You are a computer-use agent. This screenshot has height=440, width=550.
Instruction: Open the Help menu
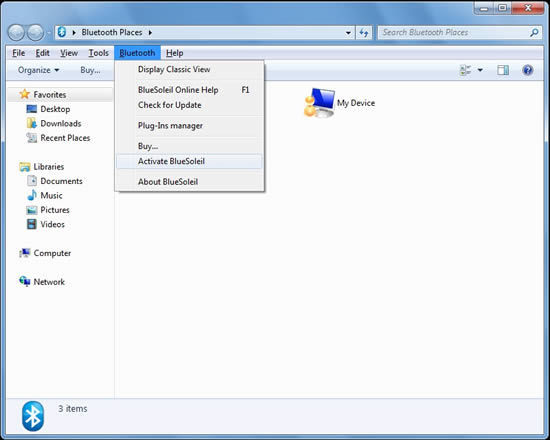pyautogui.click(x=174, y=53)
